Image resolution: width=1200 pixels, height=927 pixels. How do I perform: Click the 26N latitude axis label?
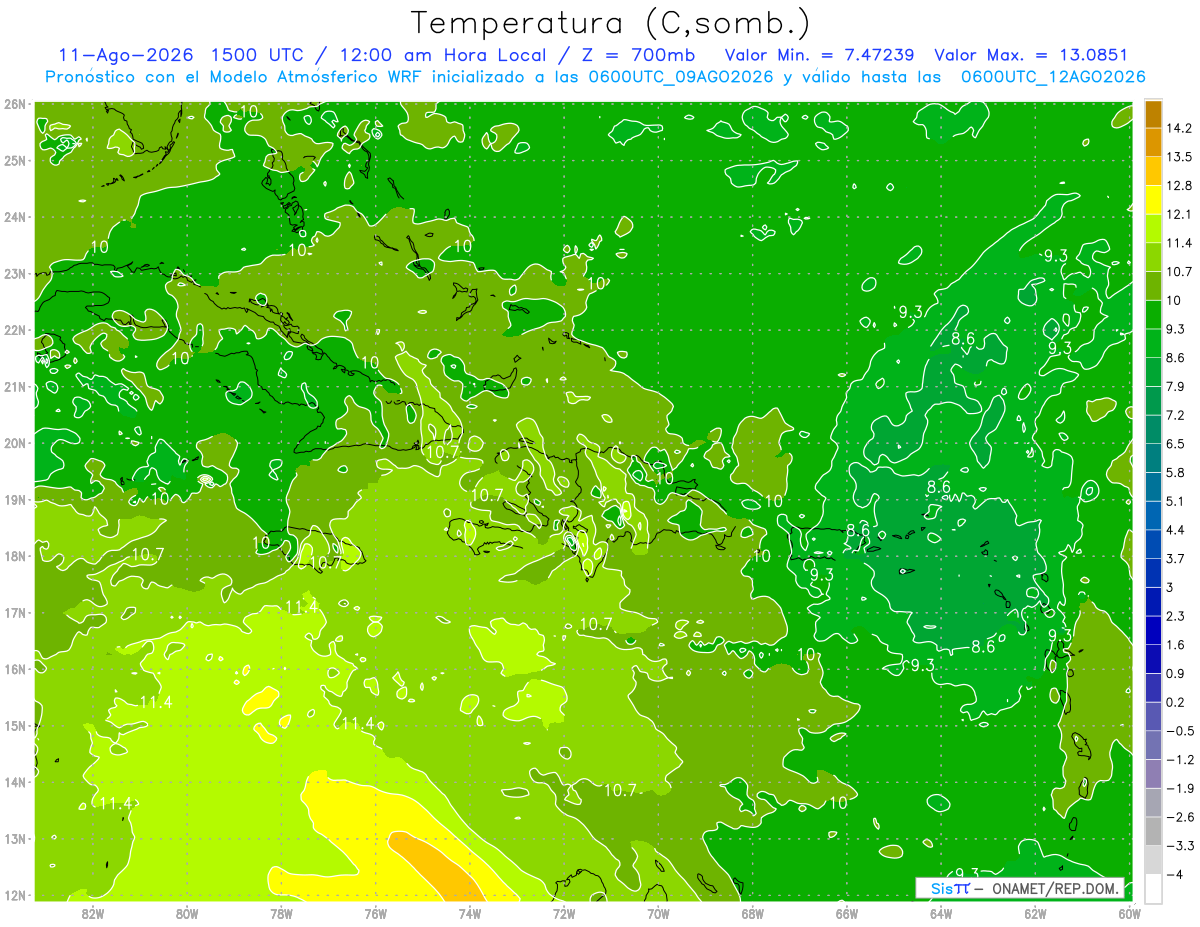click(14, 104)
